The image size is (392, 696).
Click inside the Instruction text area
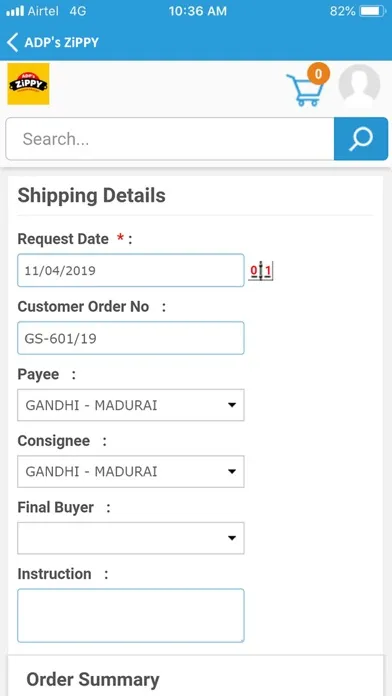(131, 615)
